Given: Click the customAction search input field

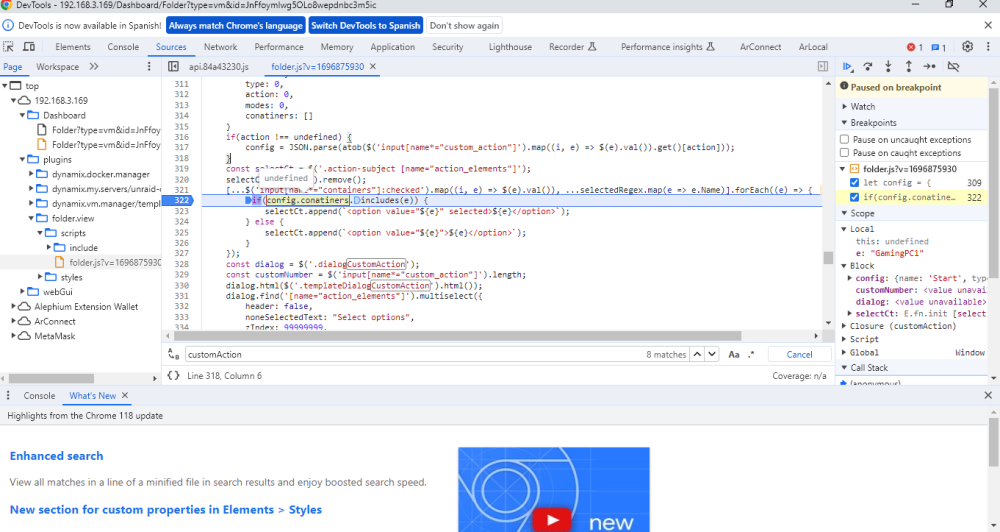Looking at the screenshot, I should tap(415, 354).
